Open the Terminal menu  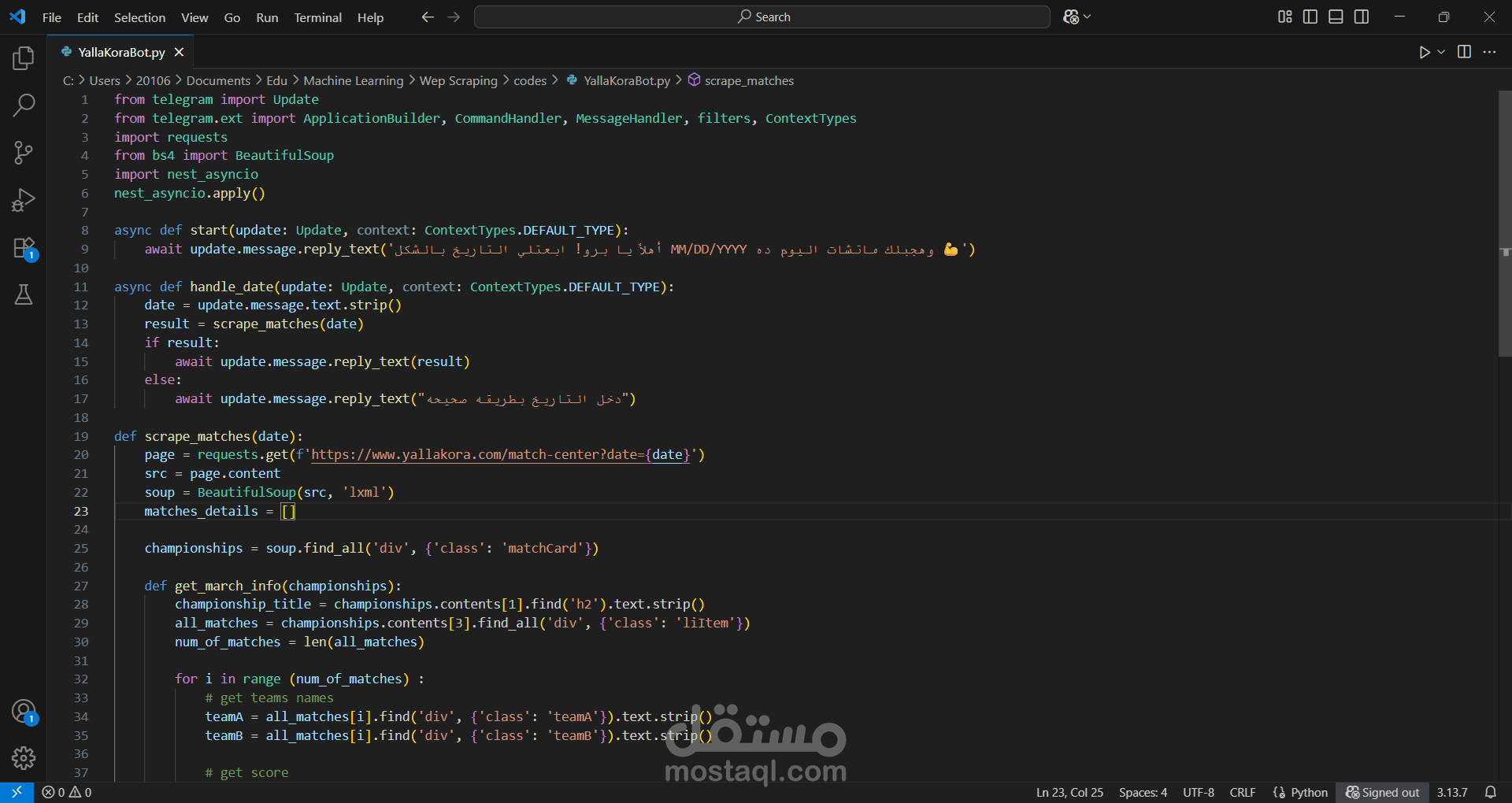click(317, 17)
